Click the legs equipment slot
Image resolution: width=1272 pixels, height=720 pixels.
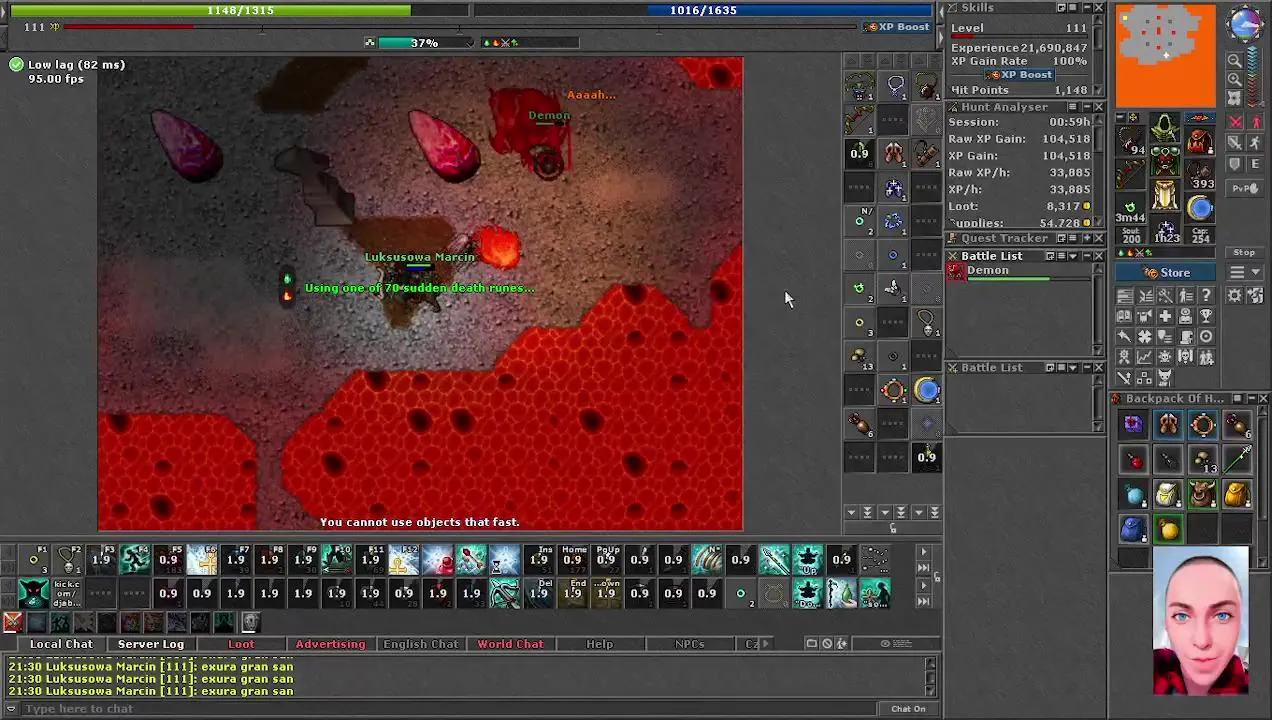pyautogui.click(x=1165, y=195)
